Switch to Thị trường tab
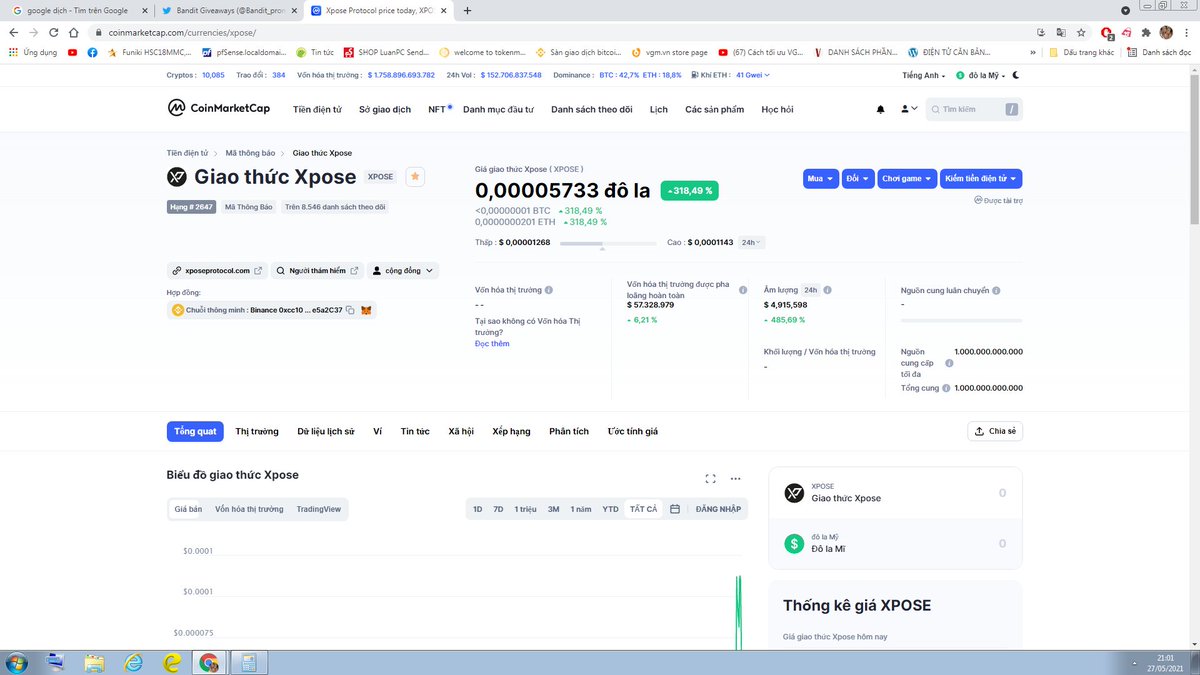Image resolution: width=1200 pixels, height=675 pixels. tap(257, 431)
